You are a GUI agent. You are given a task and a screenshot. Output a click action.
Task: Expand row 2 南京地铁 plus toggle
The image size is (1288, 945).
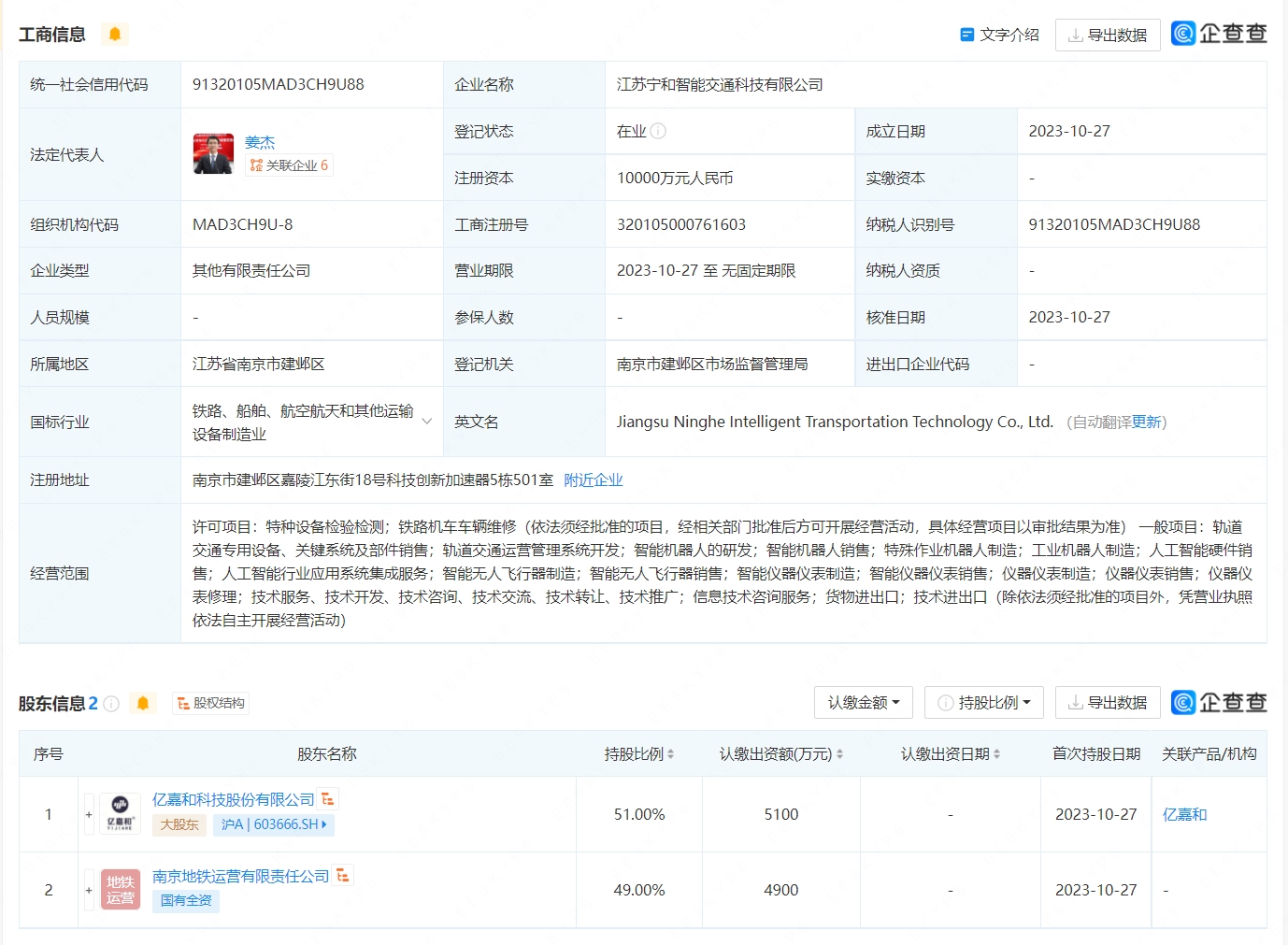89,890
